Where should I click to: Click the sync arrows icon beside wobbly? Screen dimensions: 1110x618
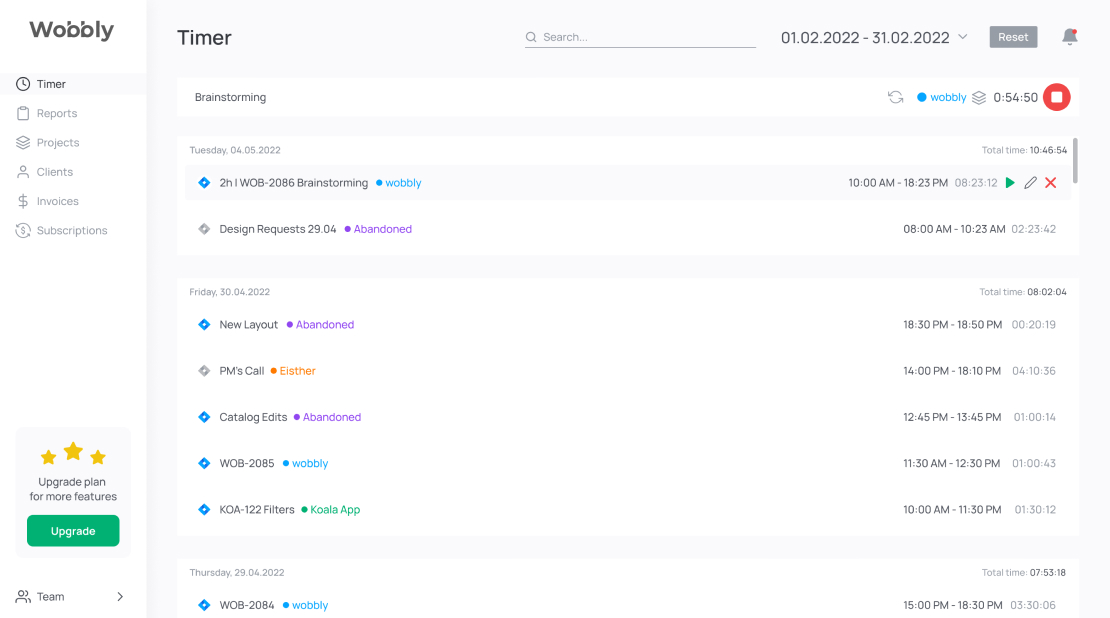coord(896,97)
